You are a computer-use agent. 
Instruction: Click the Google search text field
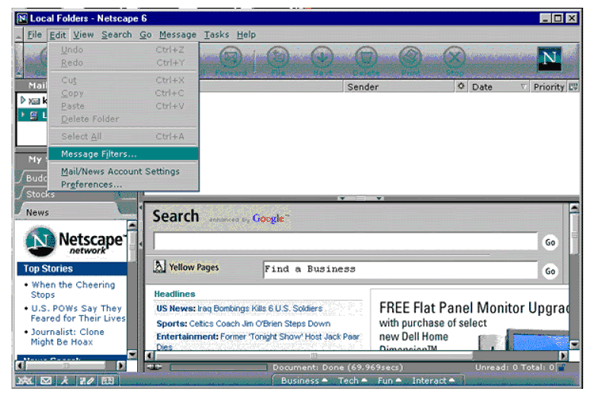point(346,242)
